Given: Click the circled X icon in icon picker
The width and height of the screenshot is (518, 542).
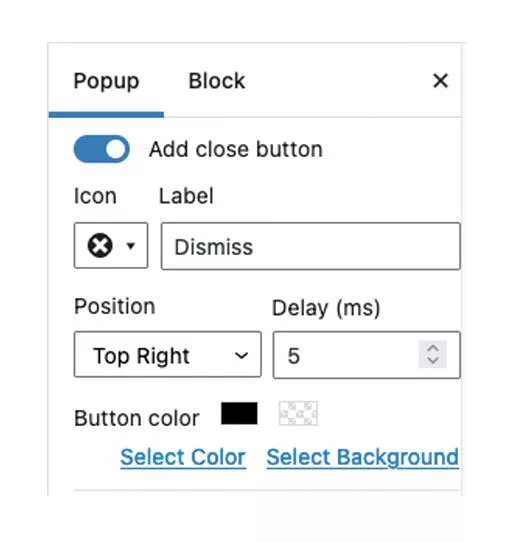Looking at the screenshot, I should coord(100,245).
